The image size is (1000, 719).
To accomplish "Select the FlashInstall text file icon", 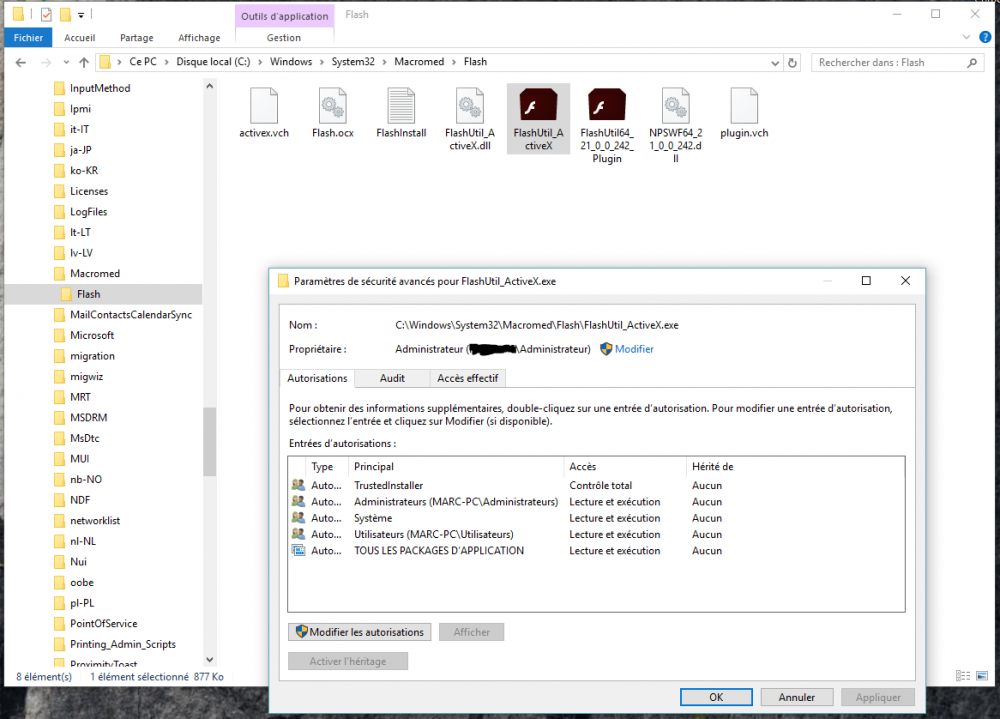I will pos(401,106).
